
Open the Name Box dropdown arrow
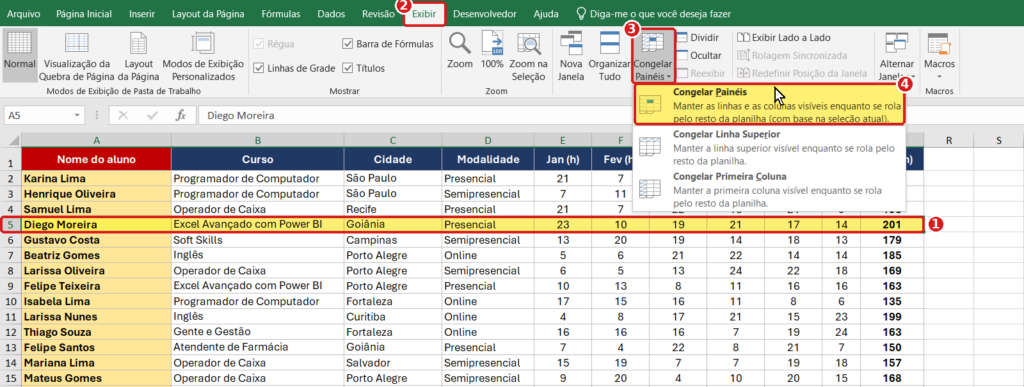(78, 116)
